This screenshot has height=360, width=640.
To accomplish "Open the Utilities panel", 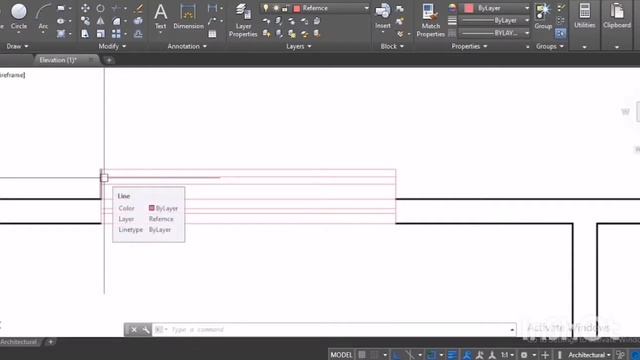I will [x=584, y=16].
